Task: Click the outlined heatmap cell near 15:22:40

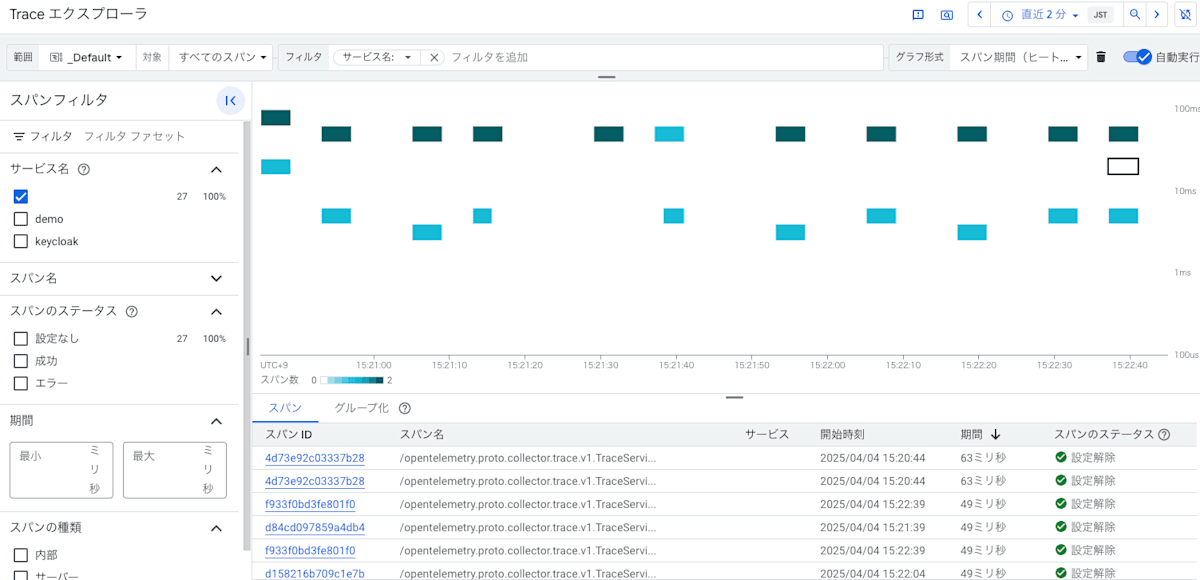Action: (1123, 166)
